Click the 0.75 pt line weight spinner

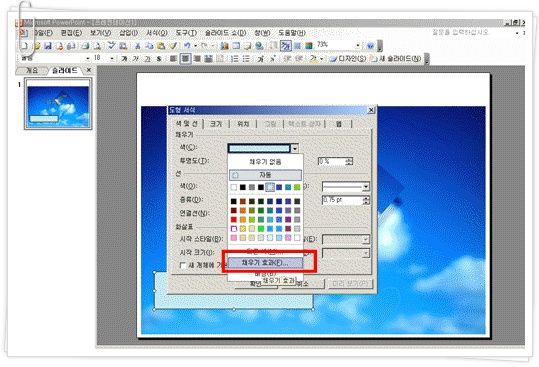pos(366,200)
